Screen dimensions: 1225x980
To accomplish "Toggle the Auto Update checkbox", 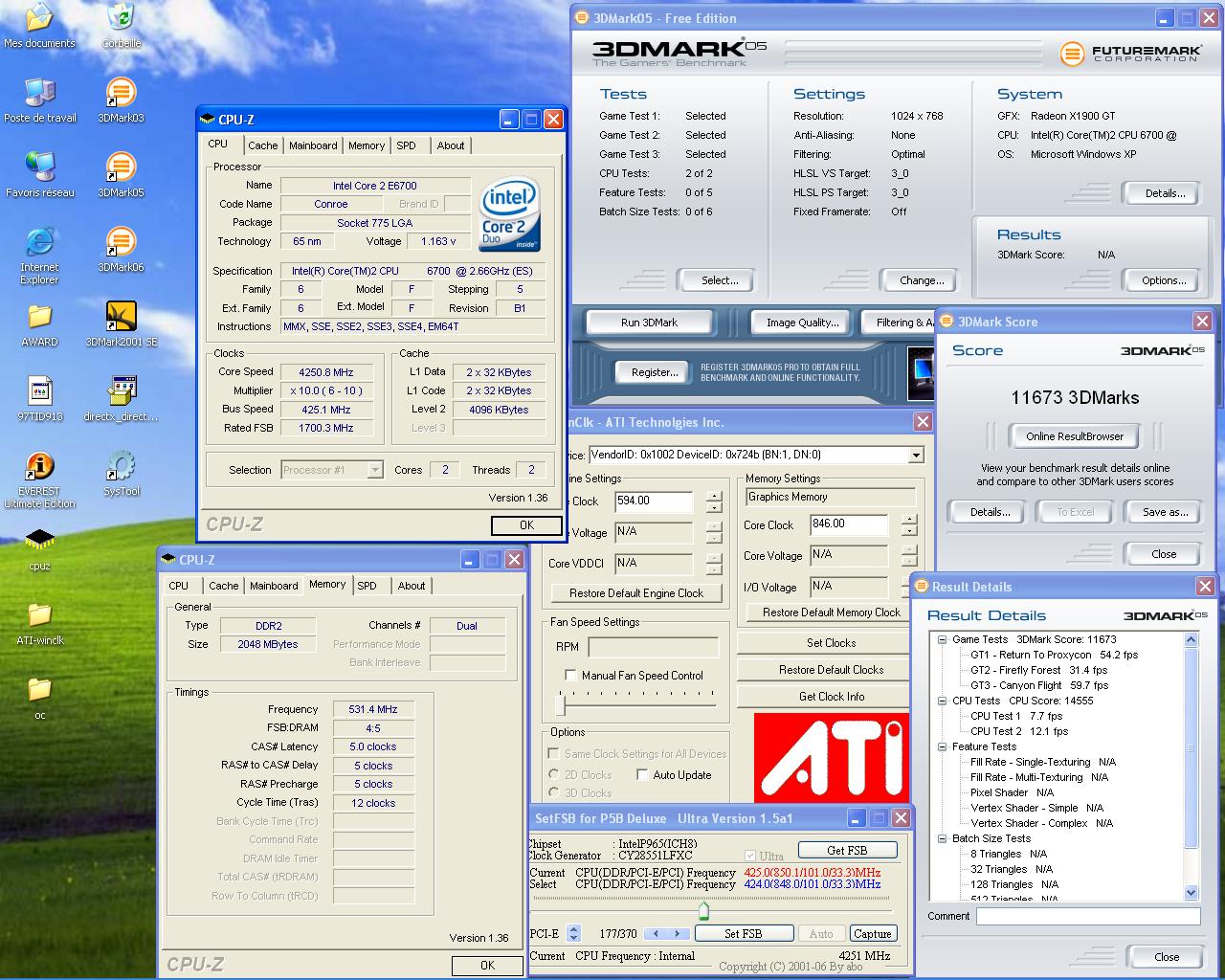I will tap(642, 775).
